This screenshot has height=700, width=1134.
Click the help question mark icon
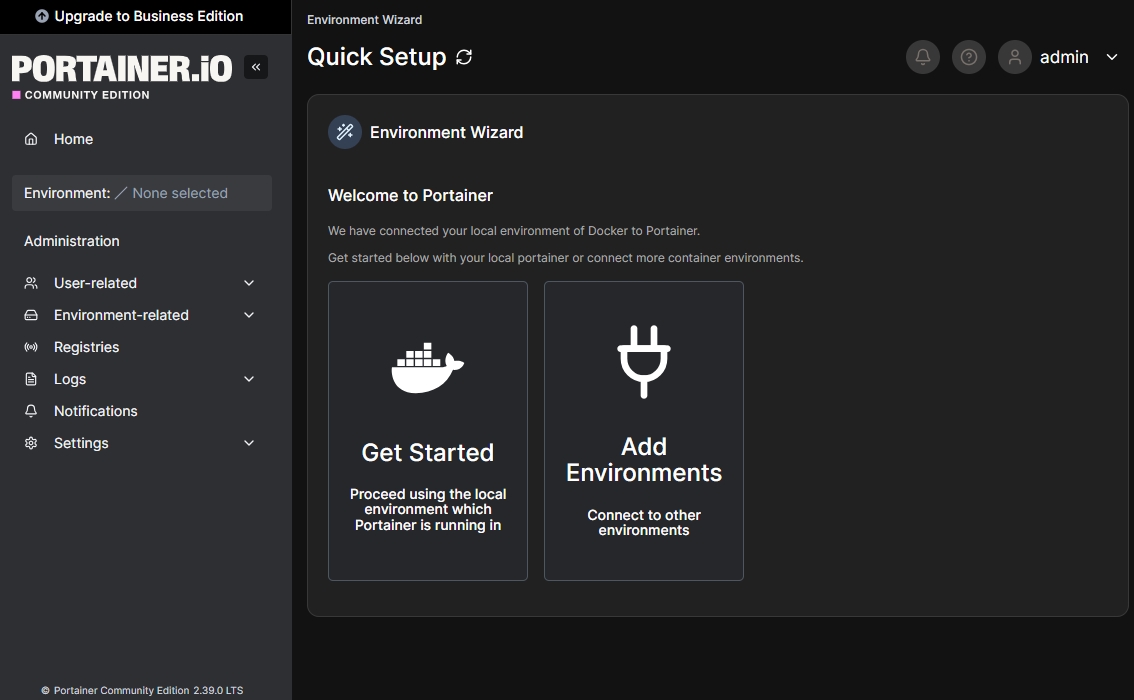pos(968,57)
